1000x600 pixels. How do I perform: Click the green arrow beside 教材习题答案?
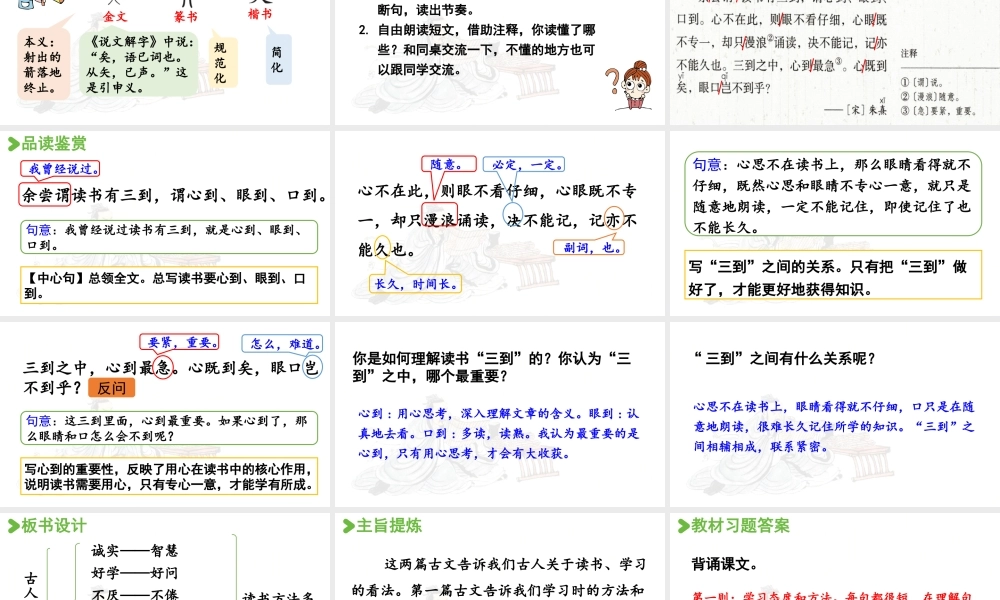pyautogui.click(x=683, y=526)
